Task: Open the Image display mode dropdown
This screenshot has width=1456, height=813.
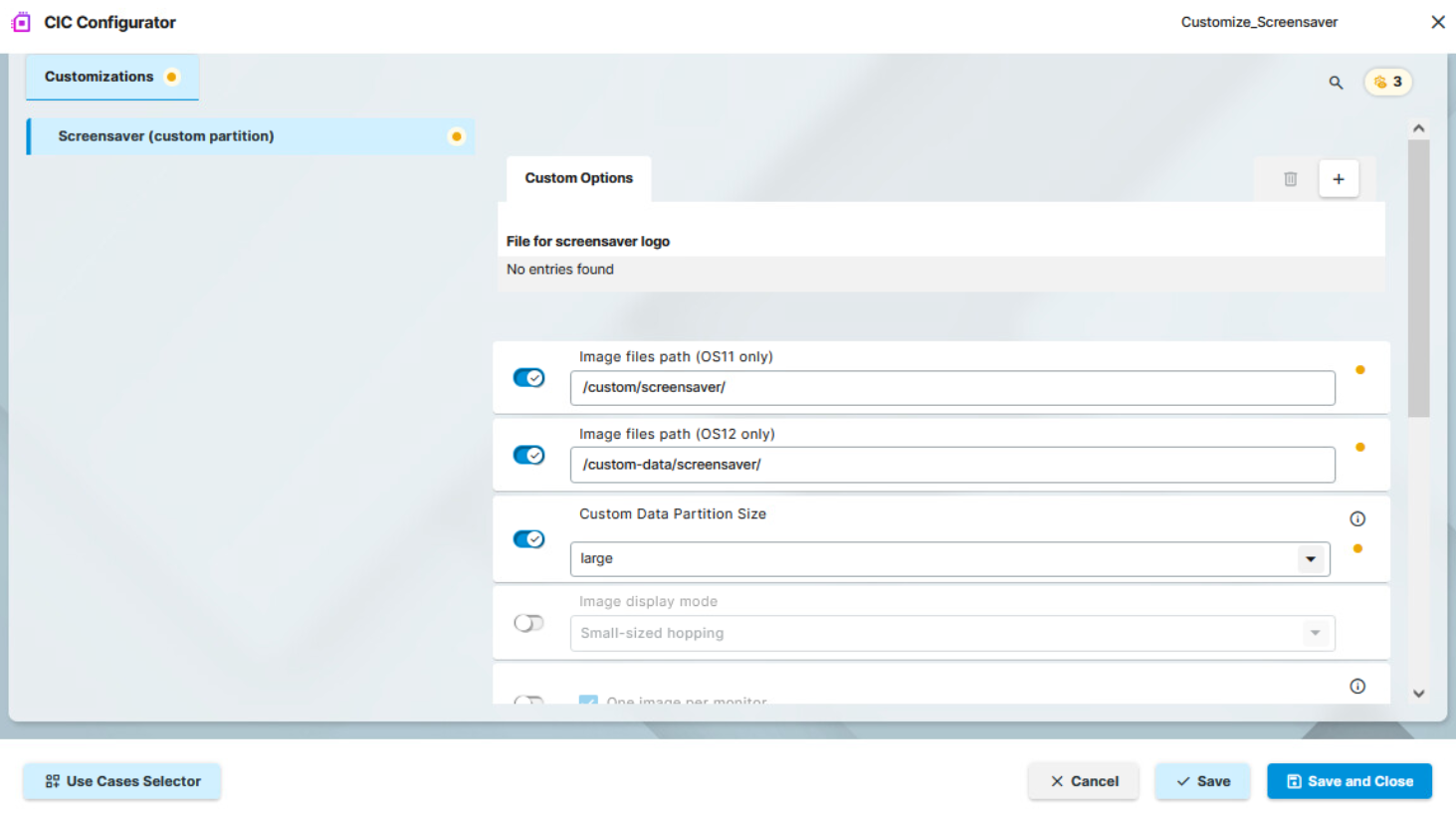Action: pos(1315,633)
